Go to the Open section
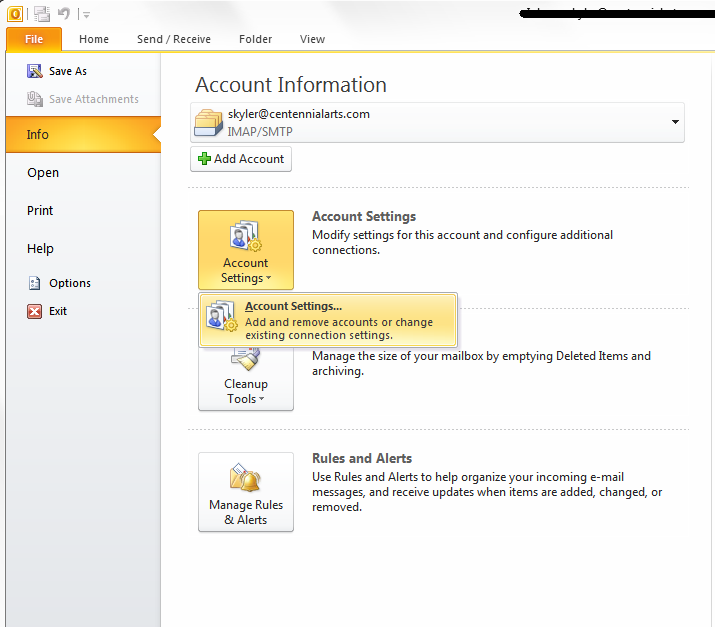 [43, 173]
